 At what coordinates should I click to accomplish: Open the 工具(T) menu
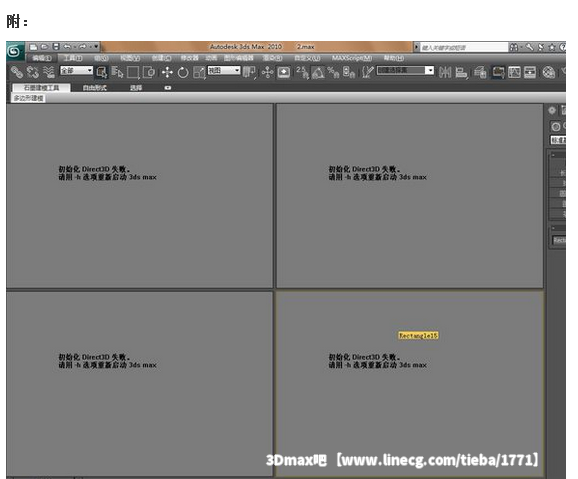pyautogui.click(x=73, y=58)
